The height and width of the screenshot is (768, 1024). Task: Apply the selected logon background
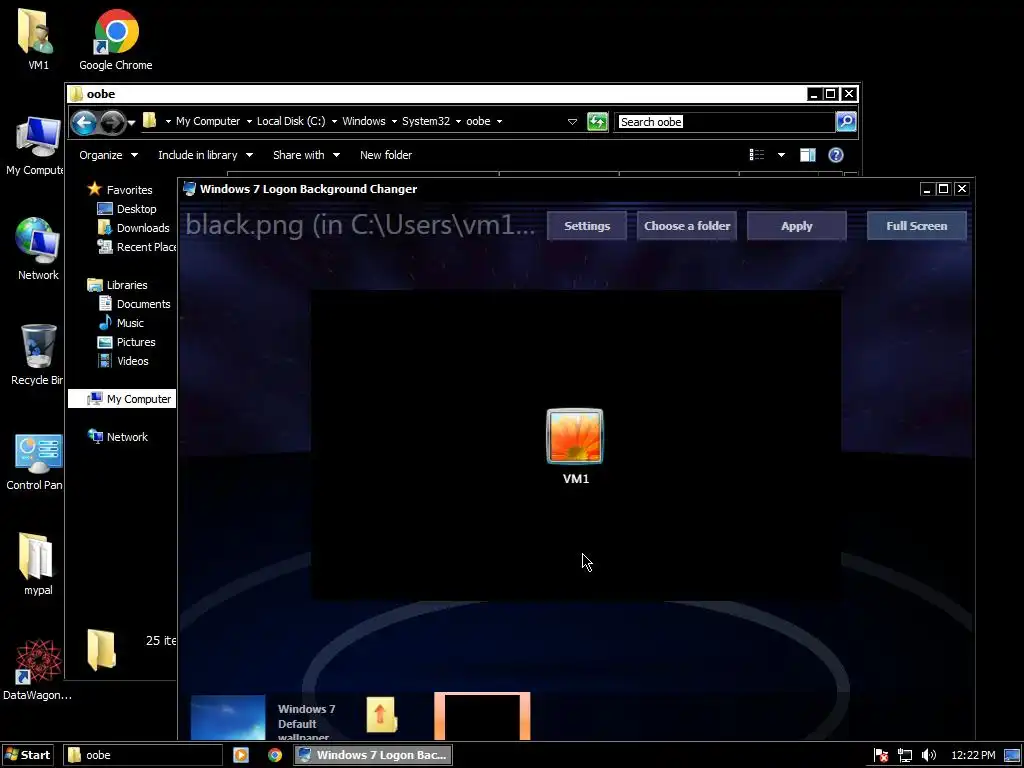797,226
